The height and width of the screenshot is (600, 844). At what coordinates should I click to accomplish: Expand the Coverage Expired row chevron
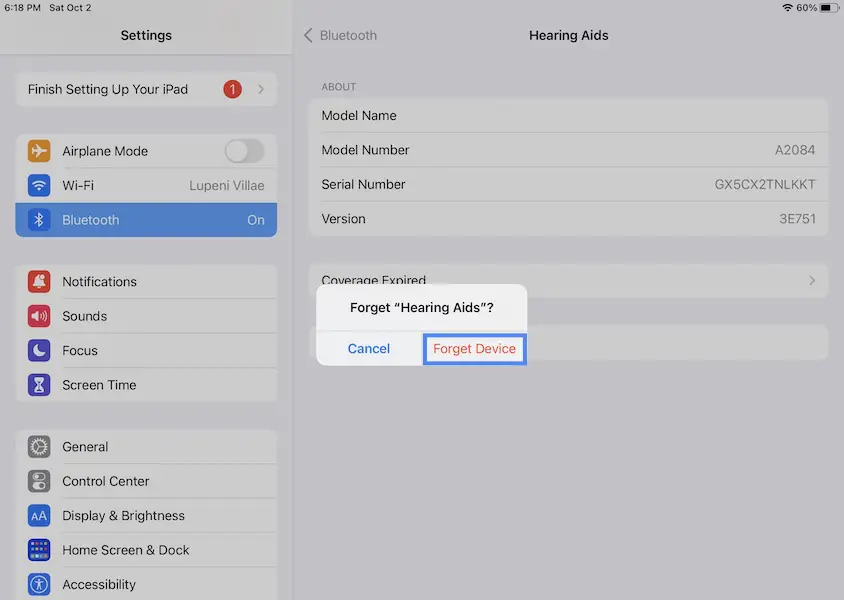811,281
